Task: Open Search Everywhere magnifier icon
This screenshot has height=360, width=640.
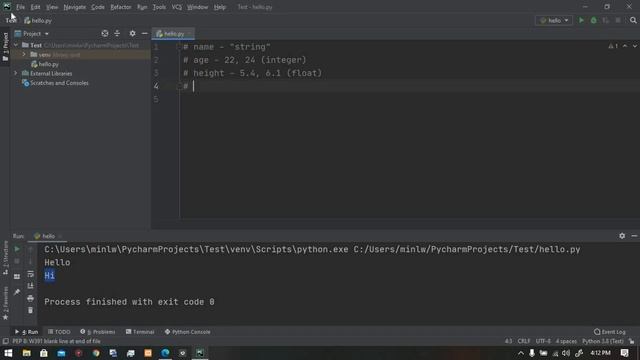Action: point(633,20)
